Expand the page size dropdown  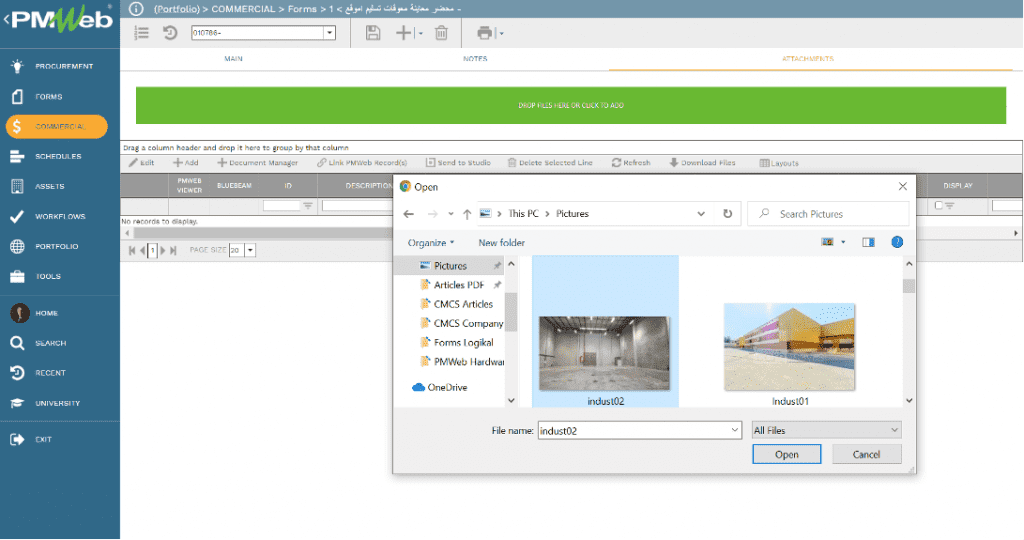pos(249,250)
